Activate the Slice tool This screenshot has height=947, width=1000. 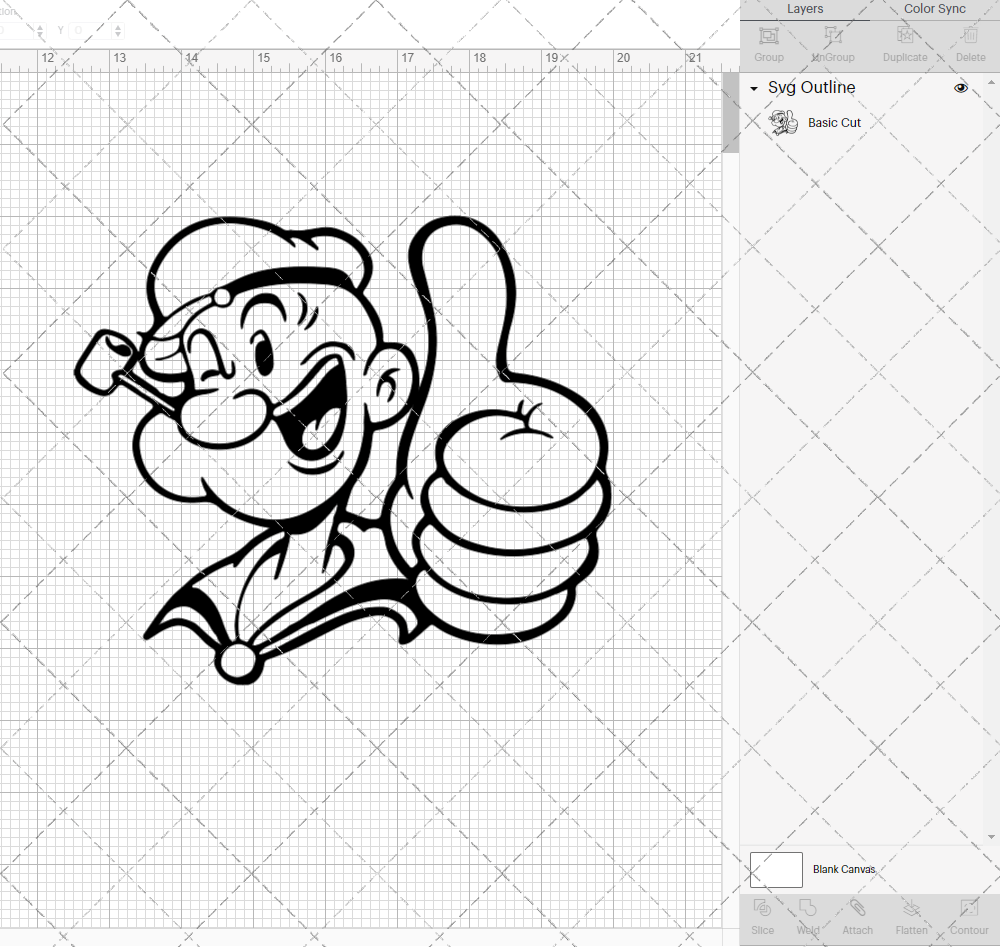point(762,915)
